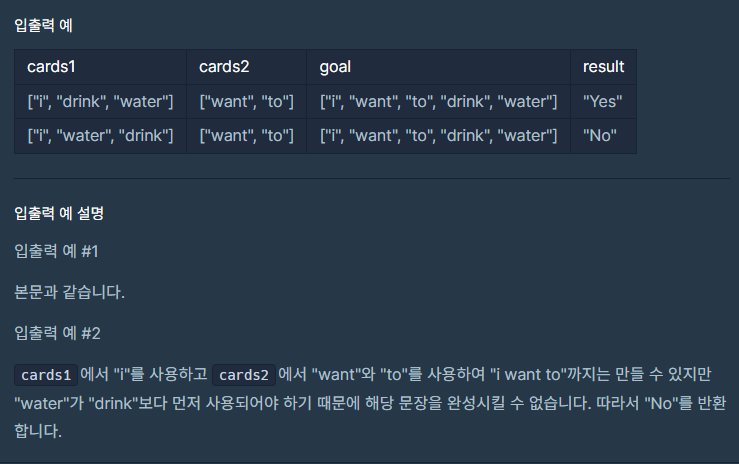Click the horizontal divider below the table
This screenshot has width=739, height=464.
point(372,179)
